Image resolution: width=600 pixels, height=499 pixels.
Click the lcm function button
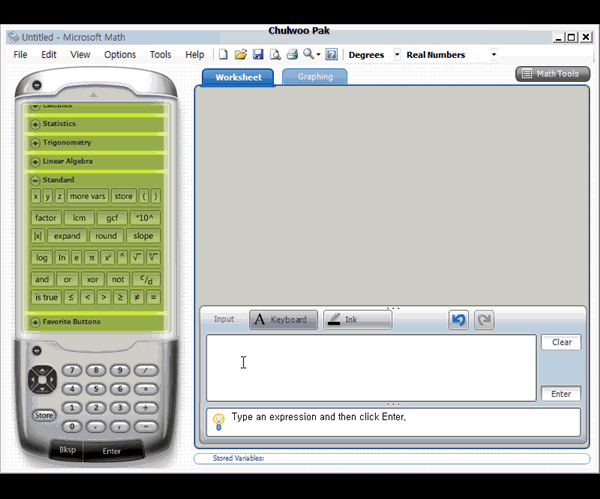79,218
